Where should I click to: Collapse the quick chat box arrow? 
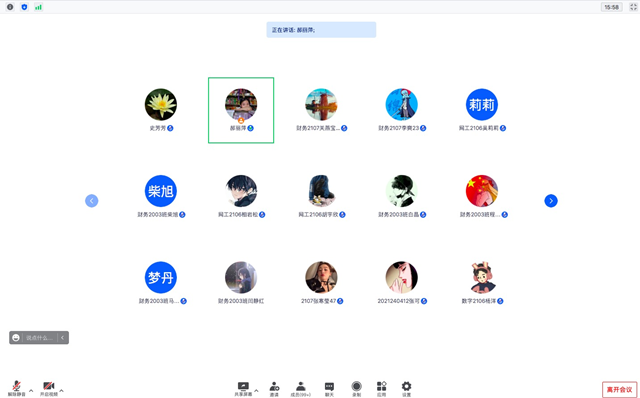click(62, 338)
